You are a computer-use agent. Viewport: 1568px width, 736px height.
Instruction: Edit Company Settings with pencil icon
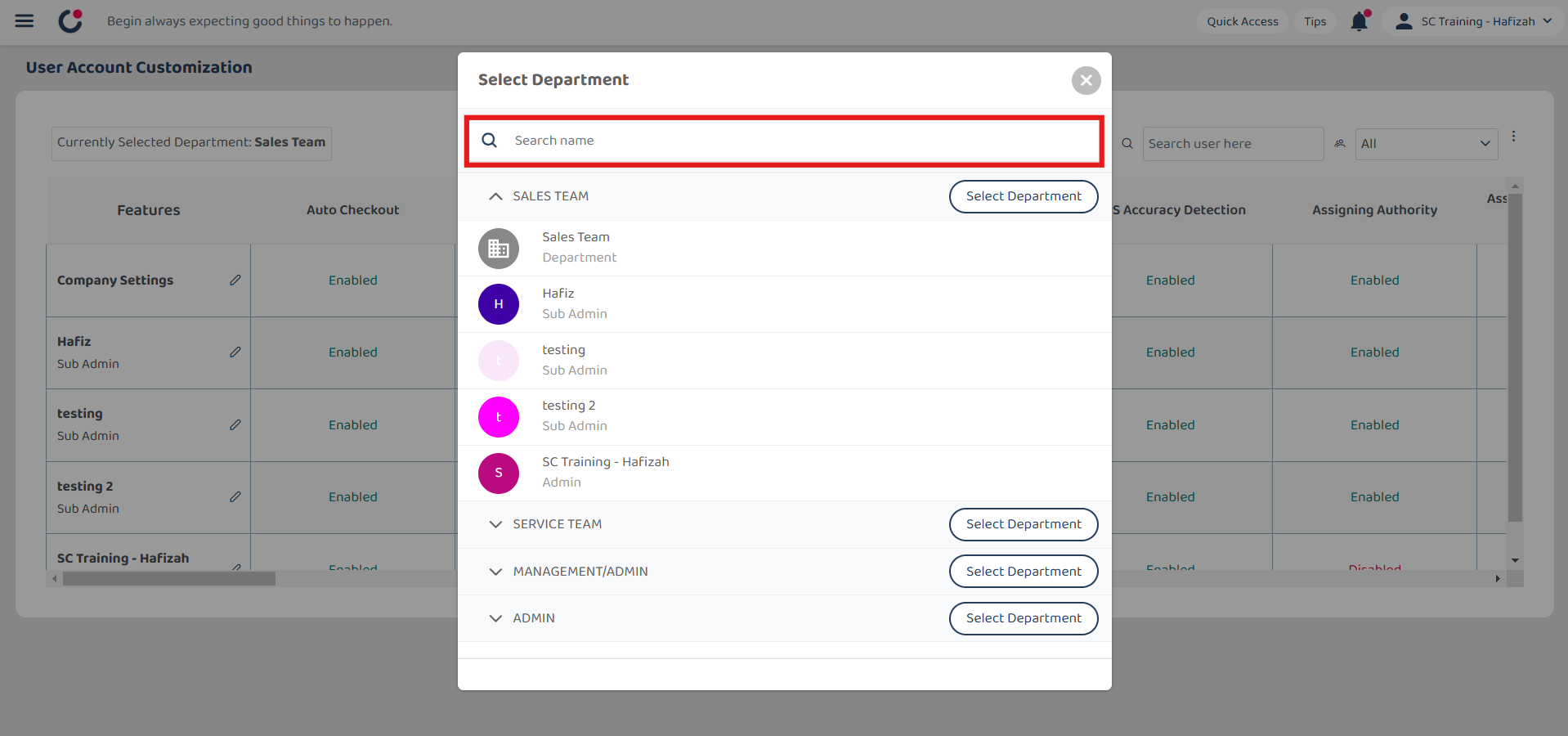235,280
